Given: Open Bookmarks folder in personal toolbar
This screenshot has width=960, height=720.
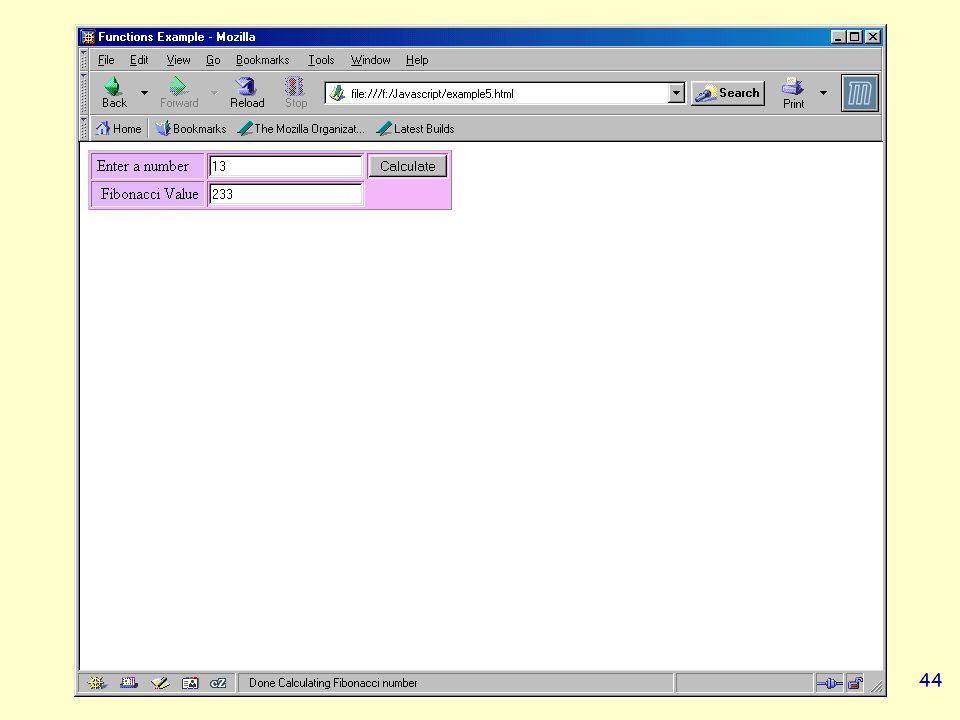Looking at the screenshot, I should (x=190, y=129).
